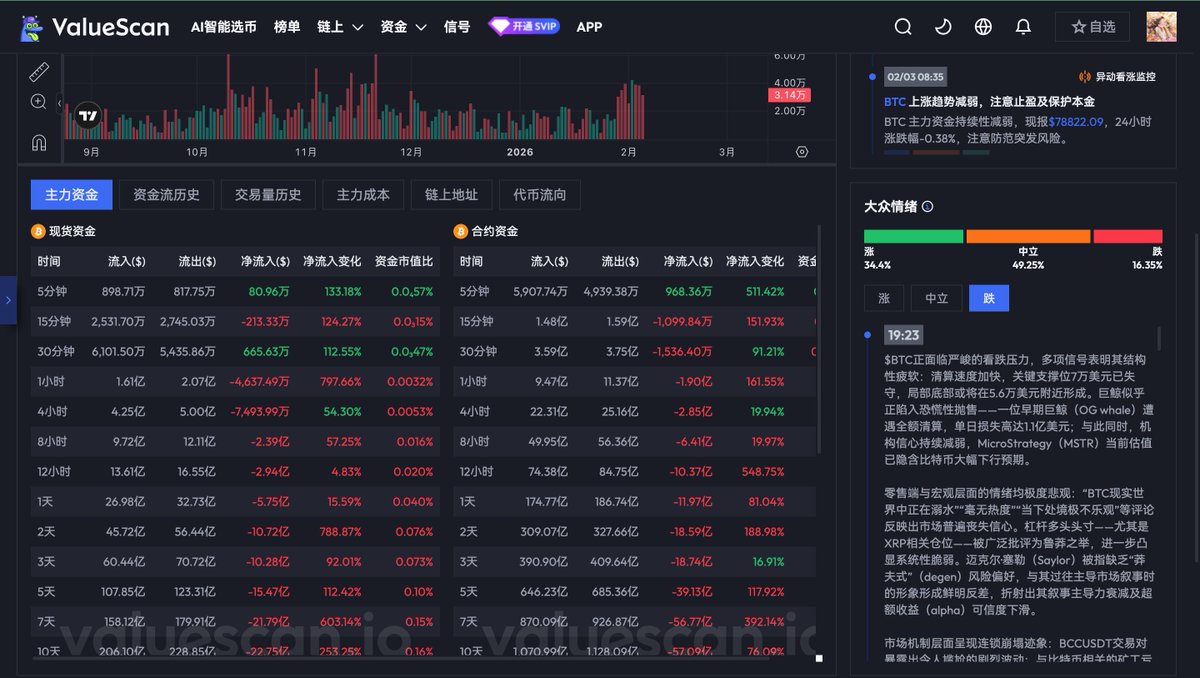
Task: Click the zoom-in magnifier chart tool
Action: 39,102
